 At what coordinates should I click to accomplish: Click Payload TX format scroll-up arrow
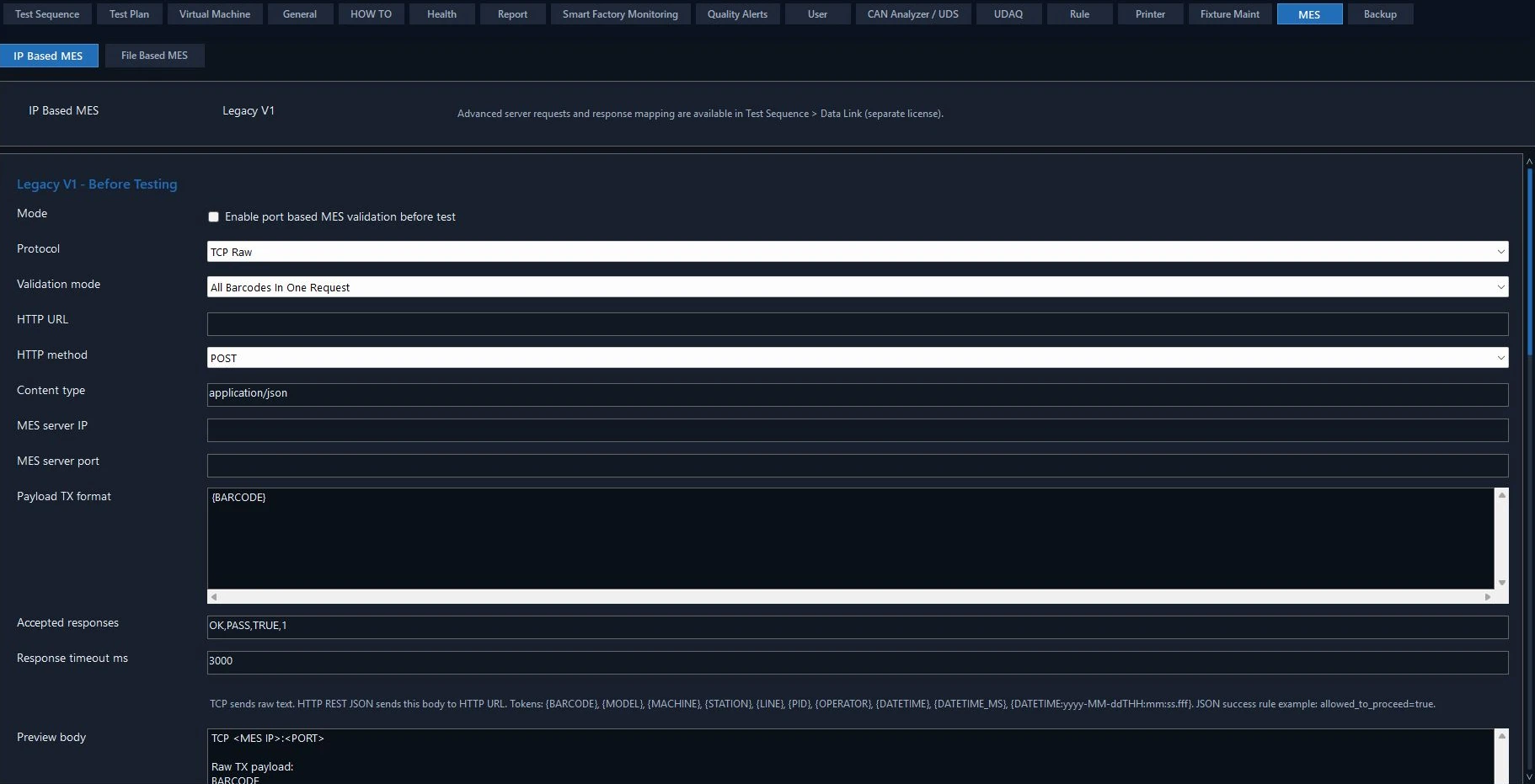(1501, 495)
